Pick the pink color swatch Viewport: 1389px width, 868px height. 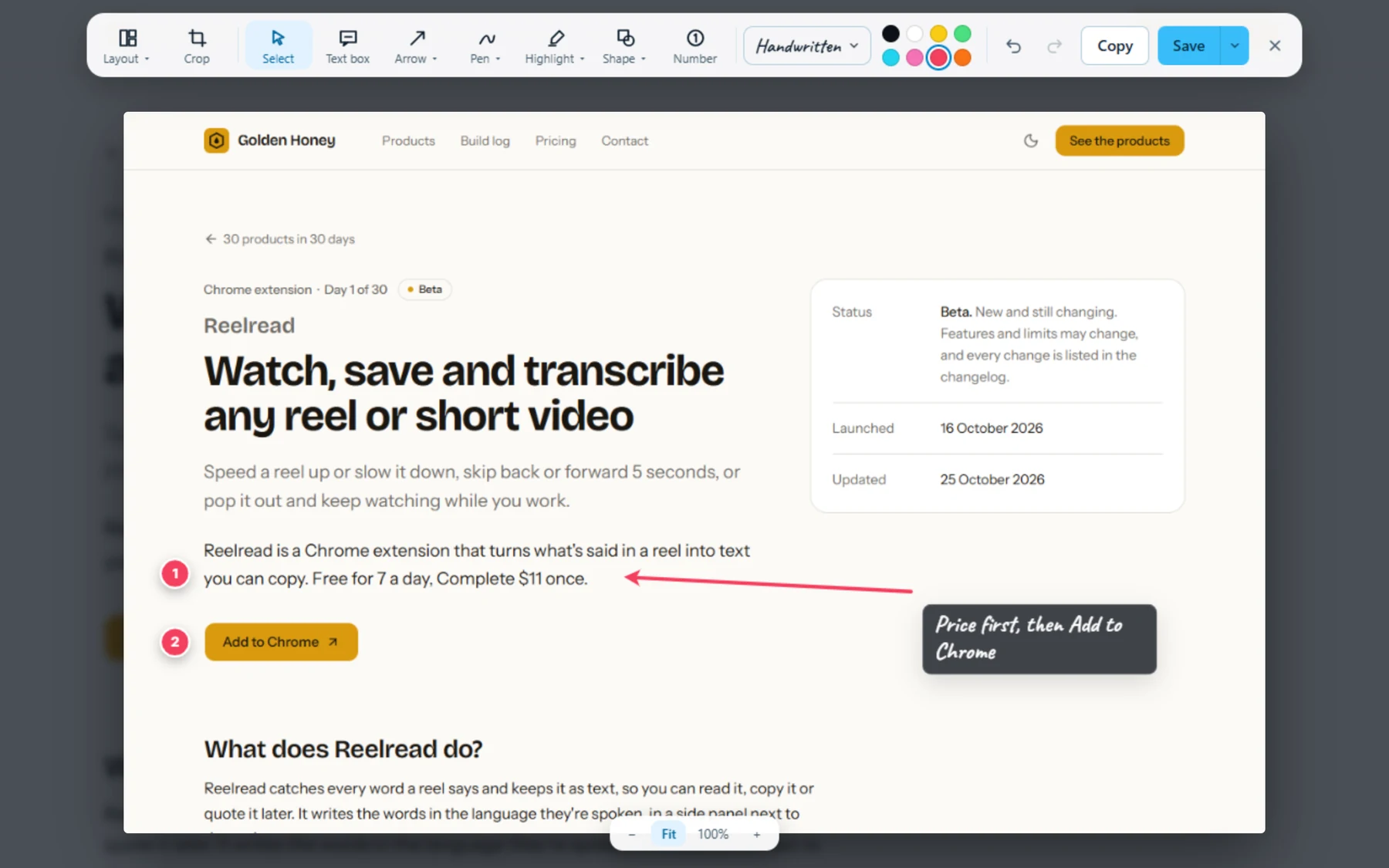[914, 57]
